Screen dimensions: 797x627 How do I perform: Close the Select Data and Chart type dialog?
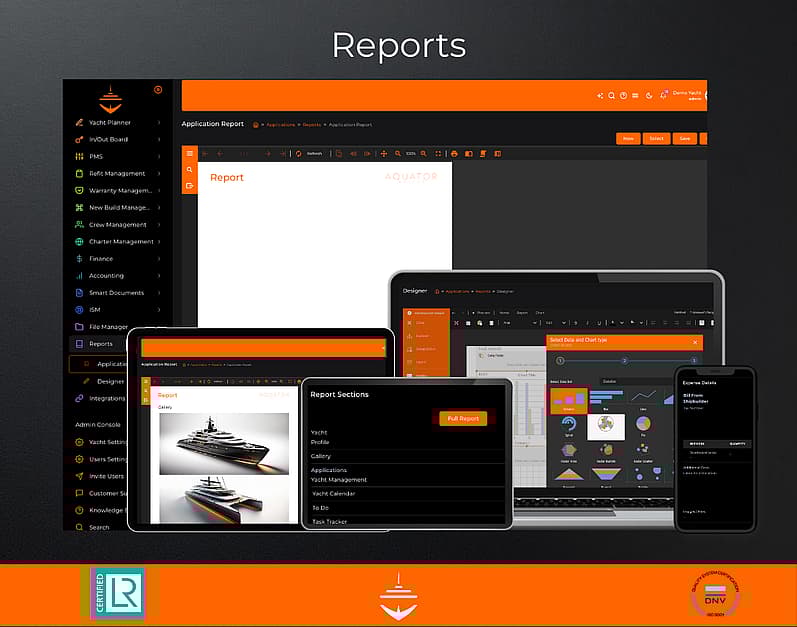coord(695,342)
